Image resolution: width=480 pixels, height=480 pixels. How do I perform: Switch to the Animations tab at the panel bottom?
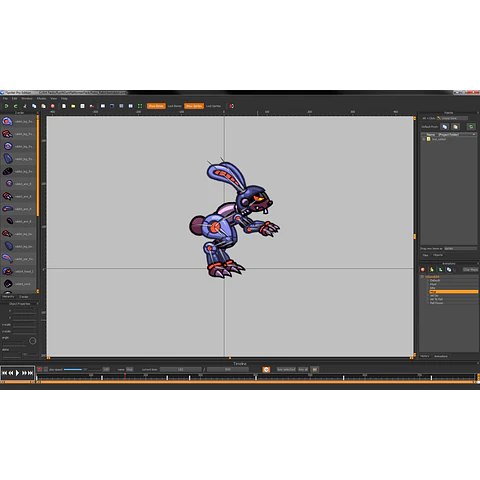[441, 356]
